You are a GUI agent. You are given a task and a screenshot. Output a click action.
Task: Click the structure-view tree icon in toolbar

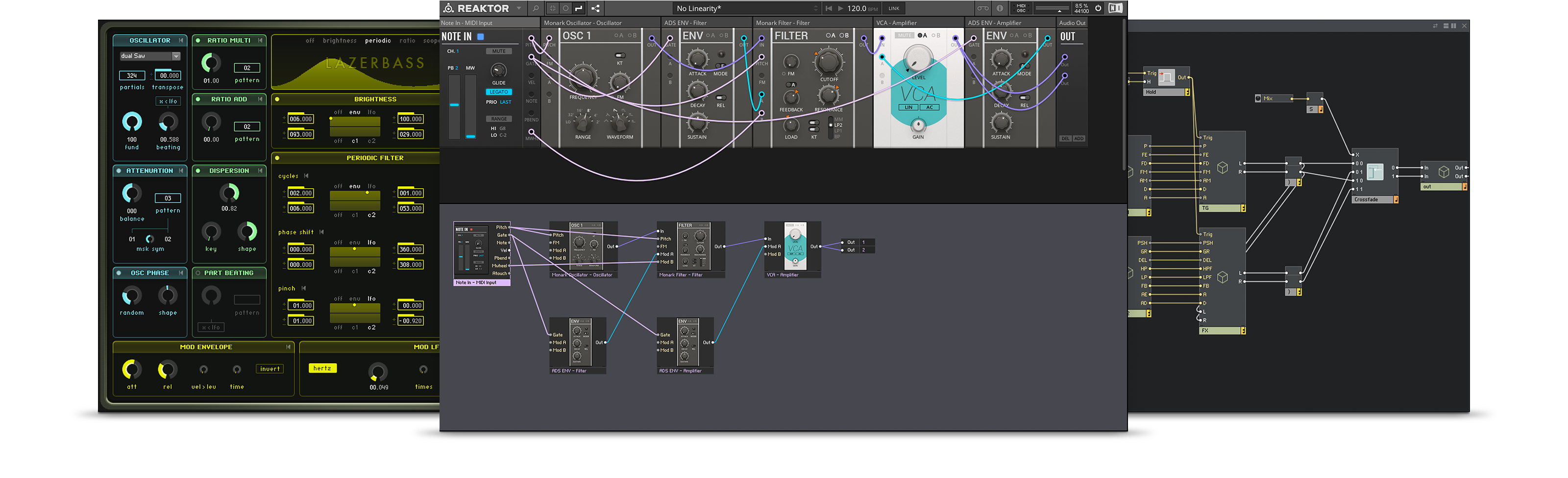tap(595, 8)
